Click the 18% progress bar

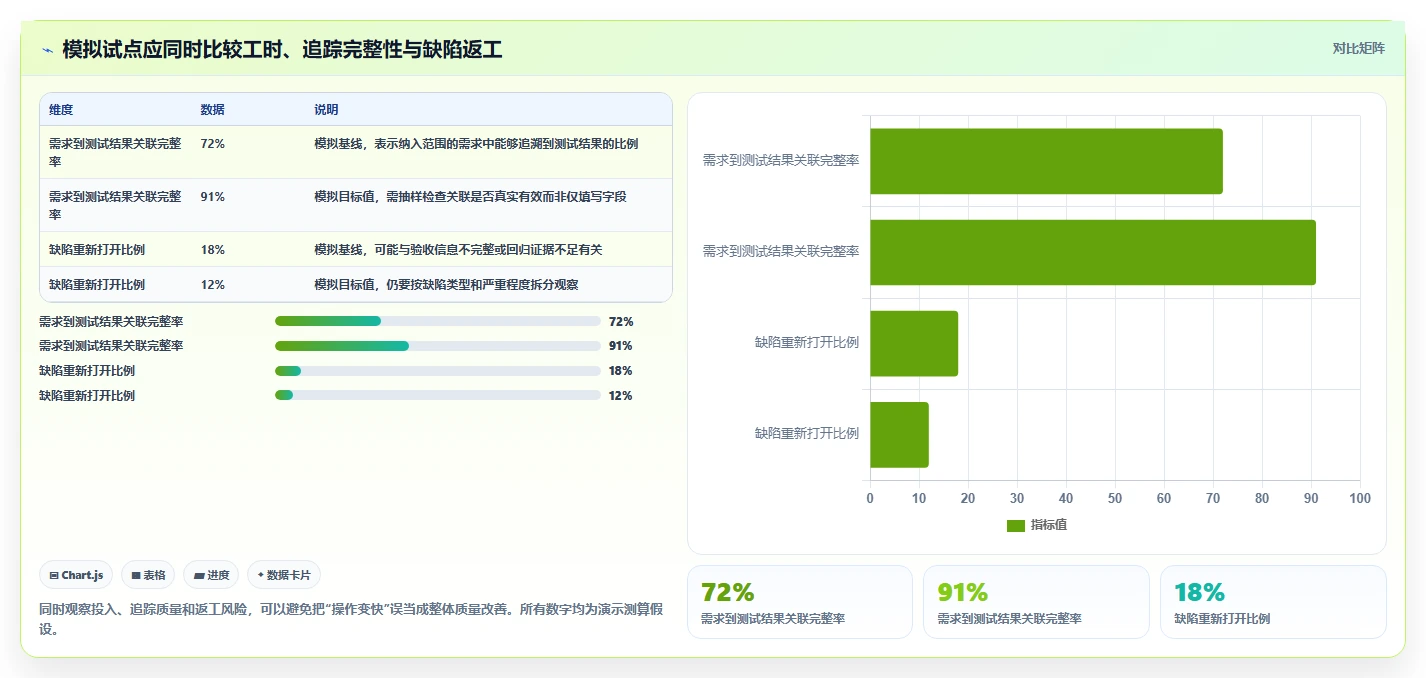(x=437, y=371)
